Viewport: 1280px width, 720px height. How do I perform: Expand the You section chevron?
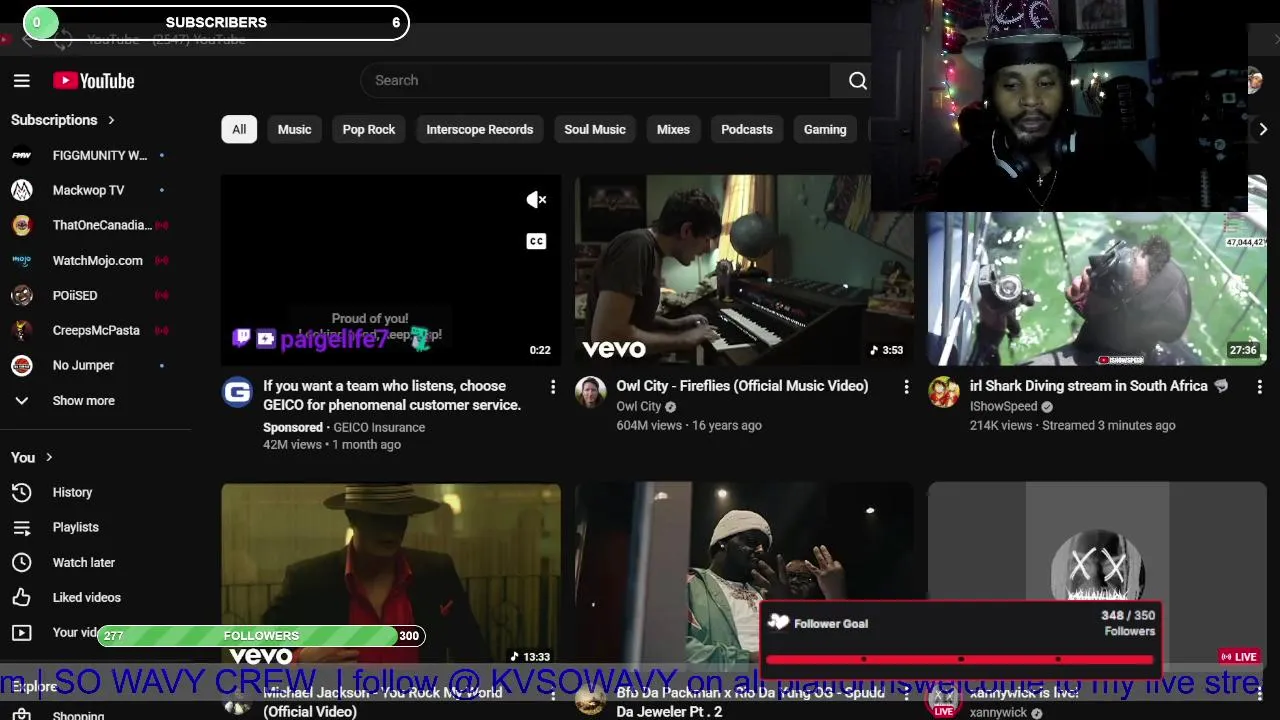(49, 457)
